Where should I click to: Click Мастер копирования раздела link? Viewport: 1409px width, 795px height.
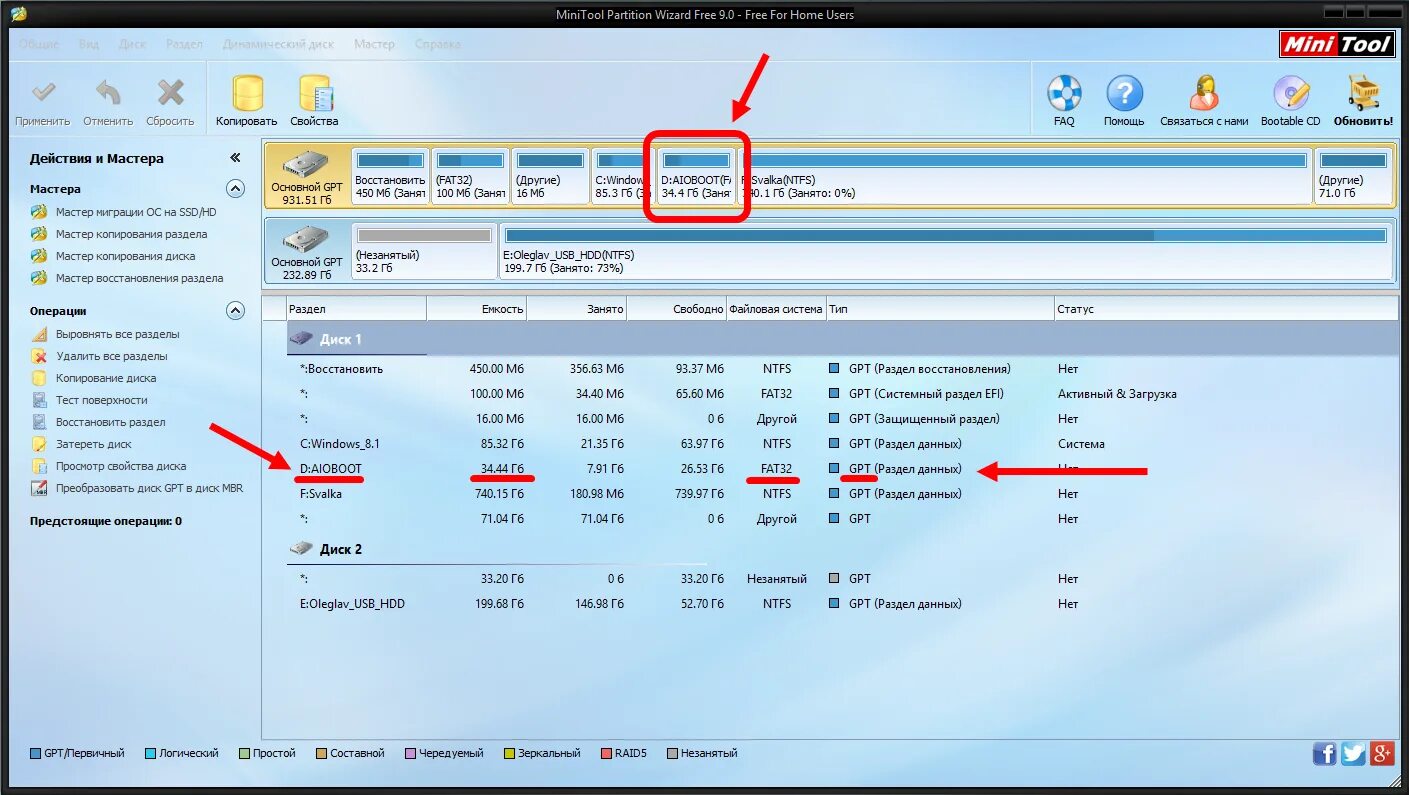point(131,234)
